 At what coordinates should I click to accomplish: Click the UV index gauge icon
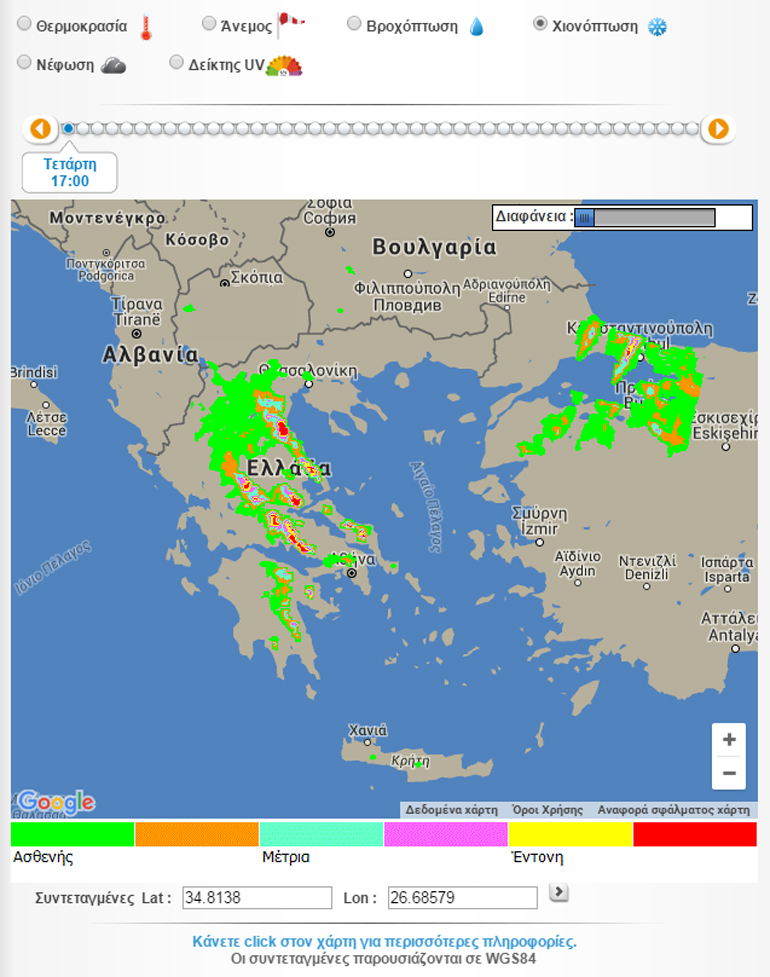[283, 66]
